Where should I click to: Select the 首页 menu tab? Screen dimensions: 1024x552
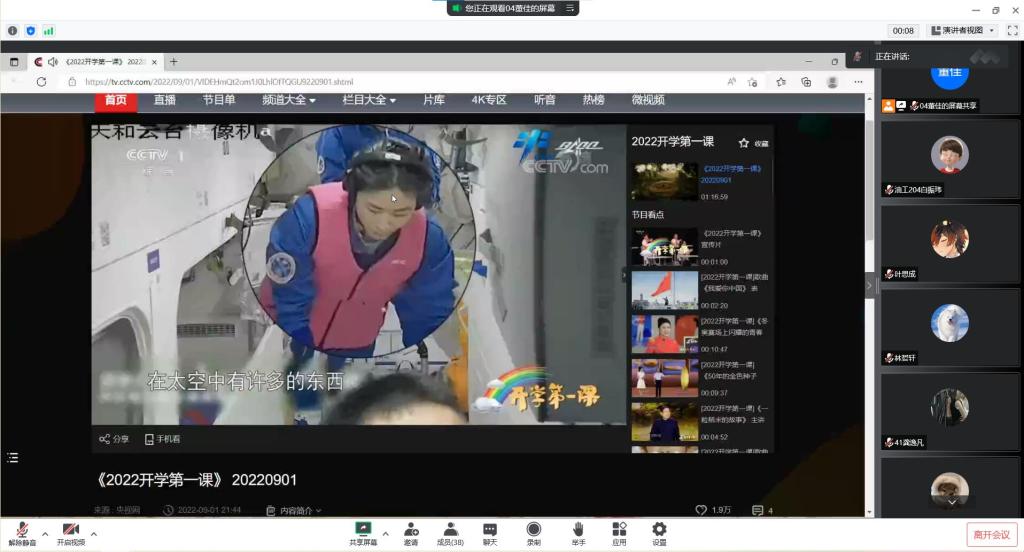116,100
